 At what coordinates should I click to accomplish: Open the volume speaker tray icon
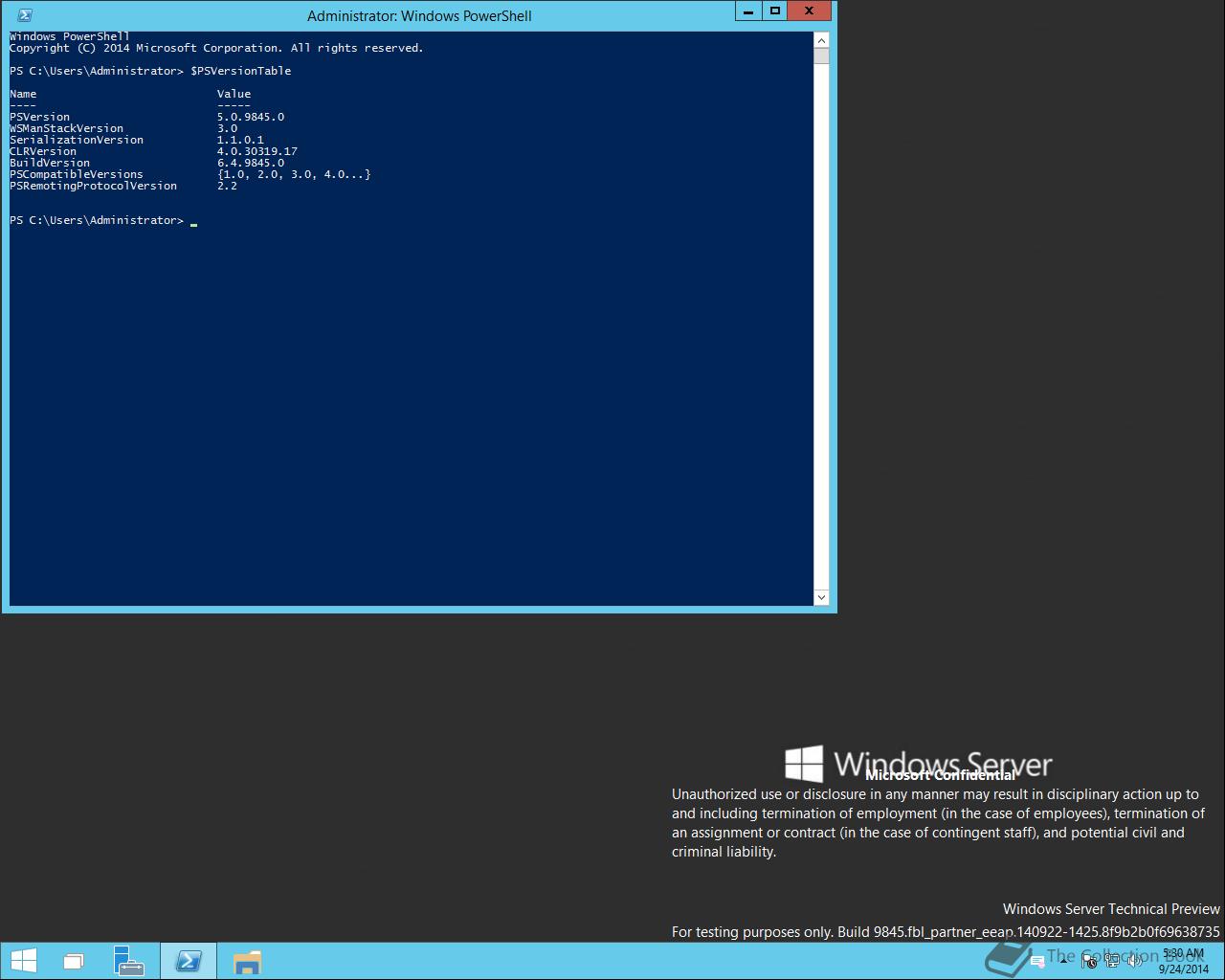1134,961
